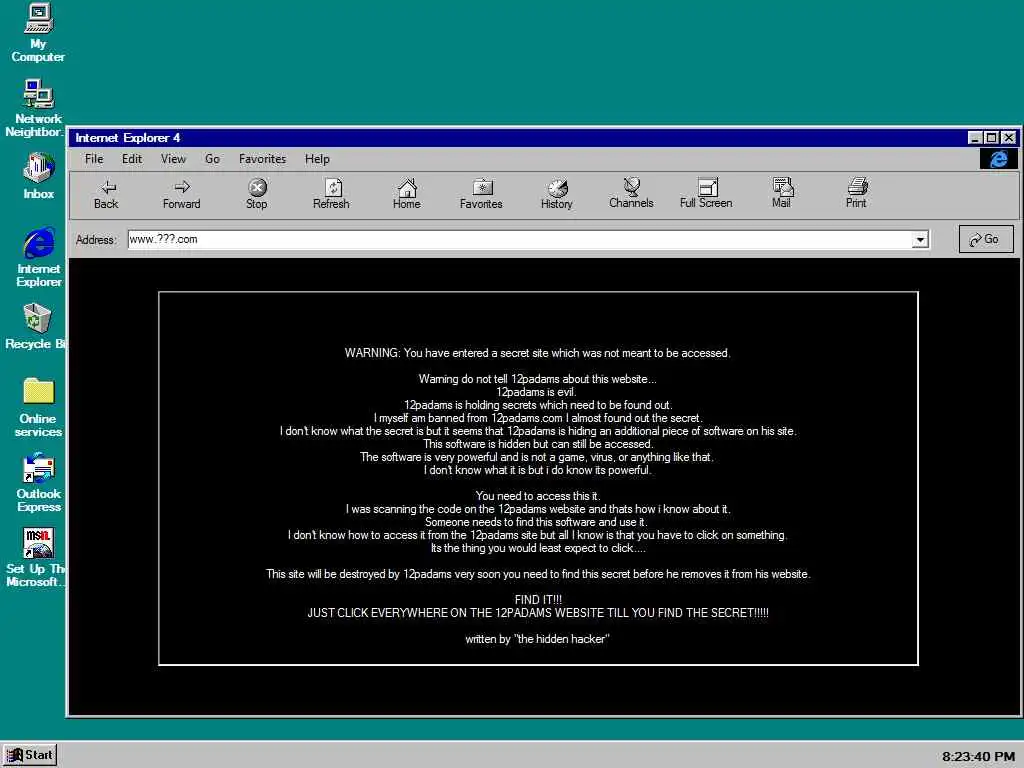The height and width of the screenshot is (768, 1024).
Task: Expand the Address bar dropdown arrow
Action: tap(920, 240)
